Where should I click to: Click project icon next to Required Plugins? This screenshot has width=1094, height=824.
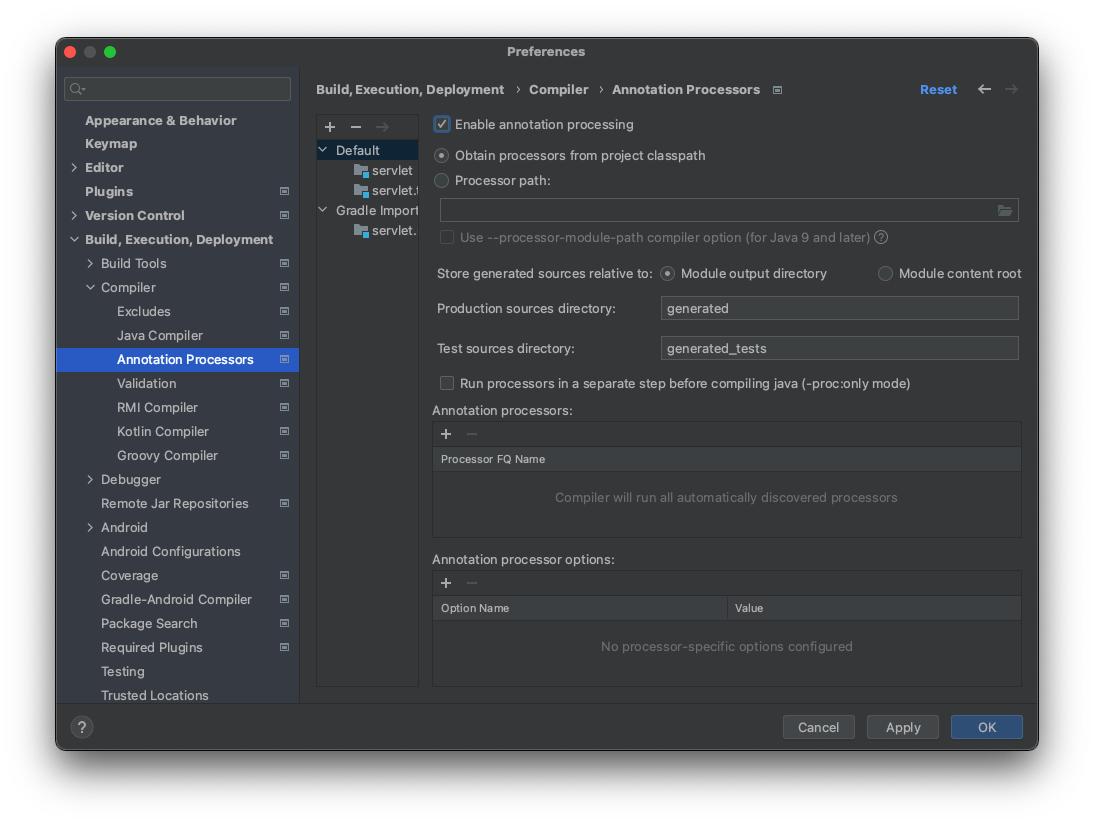285,647
